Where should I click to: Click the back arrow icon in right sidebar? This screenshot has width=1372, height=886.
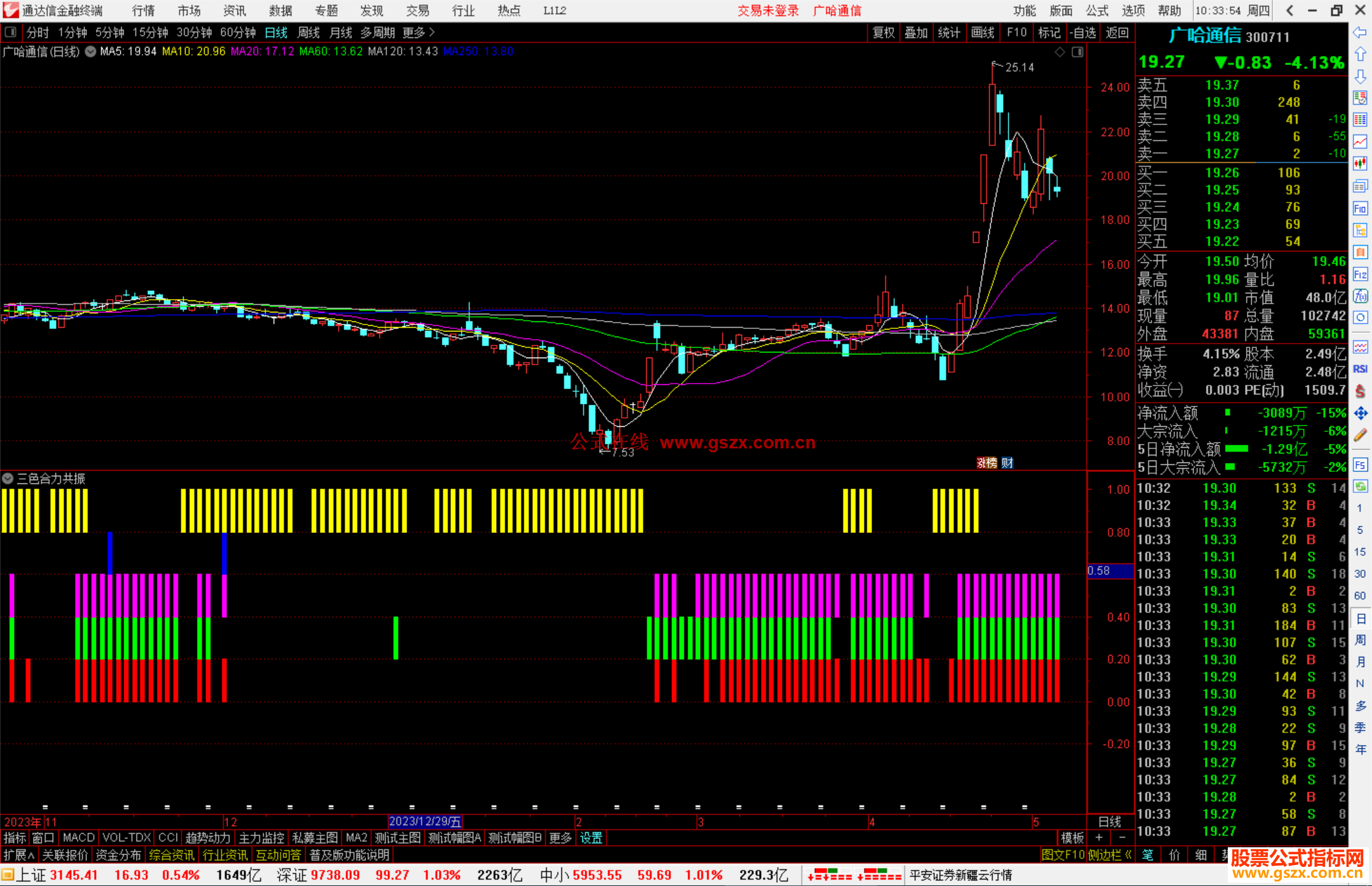(1360, 32)
